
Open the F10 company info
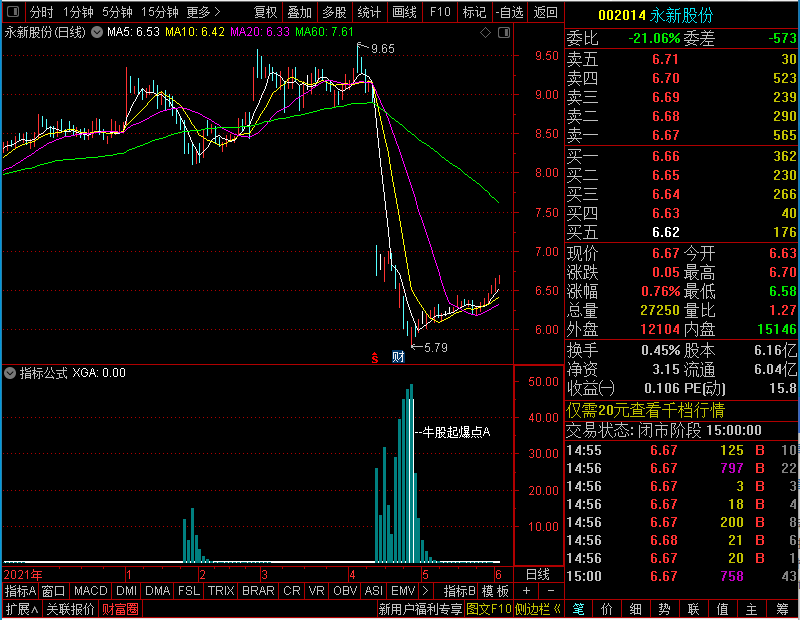(x=440, y=12)
